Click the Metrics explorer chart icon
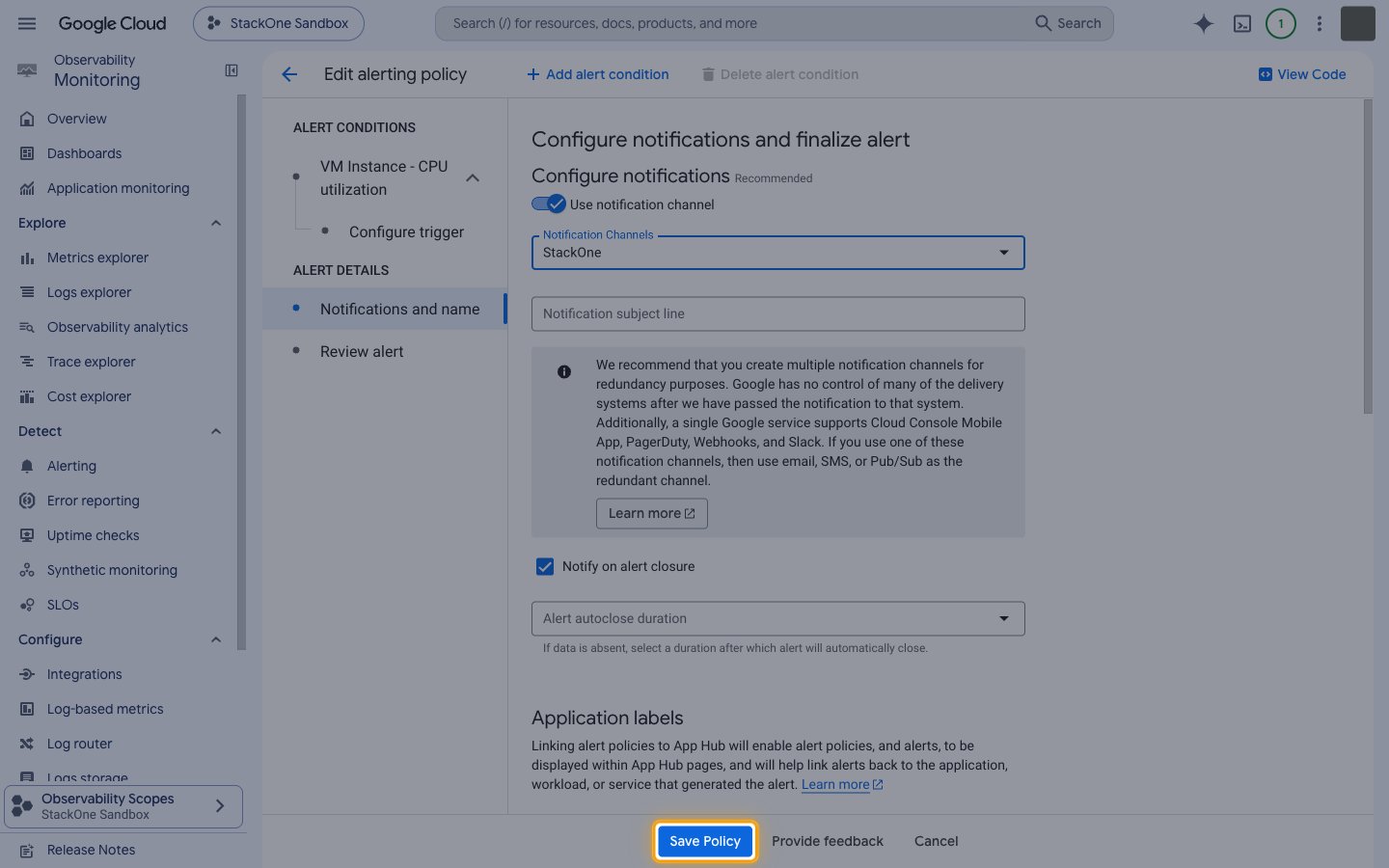The image size is (1389, 868). tap(27, 258)
